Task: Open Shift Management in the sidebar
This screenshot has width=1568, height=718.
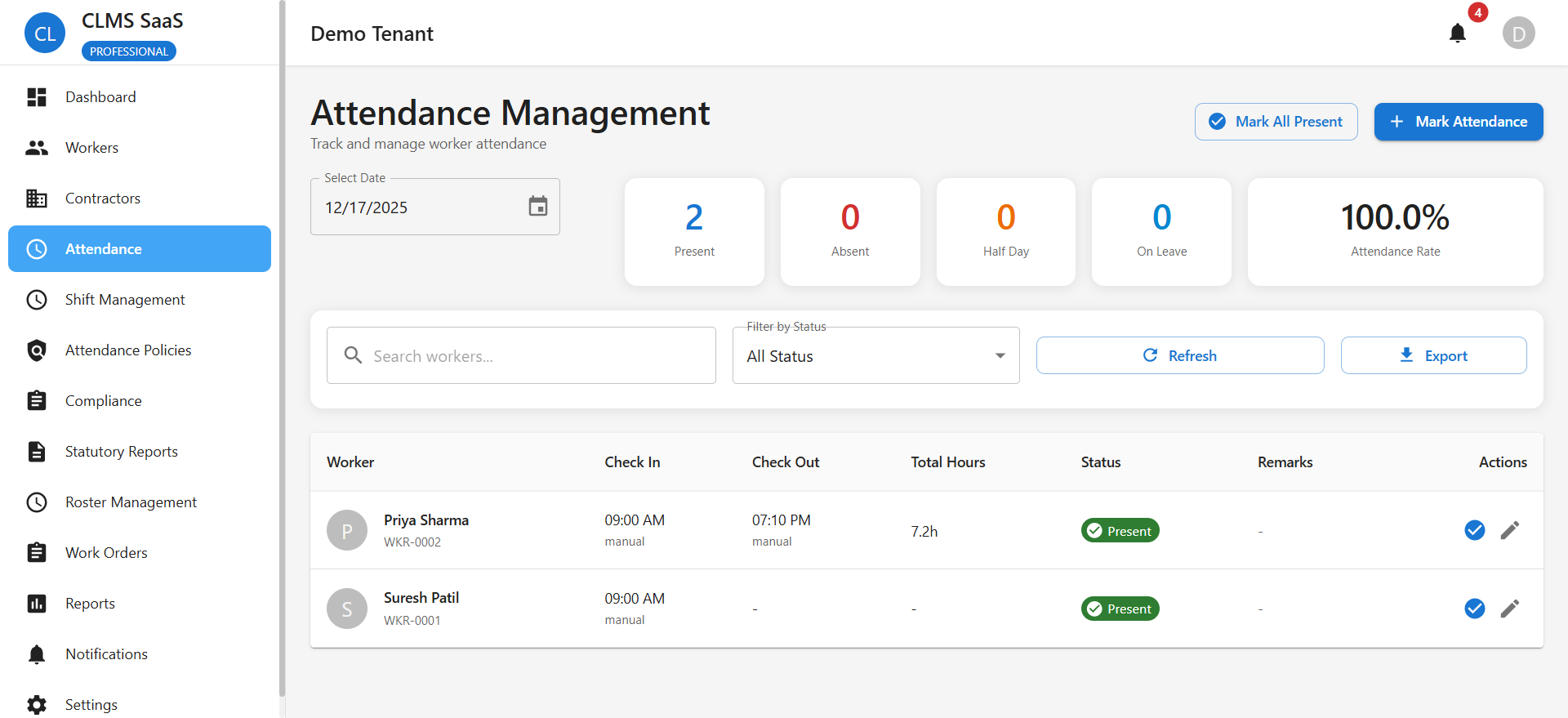Action: (x=125, y=300)
